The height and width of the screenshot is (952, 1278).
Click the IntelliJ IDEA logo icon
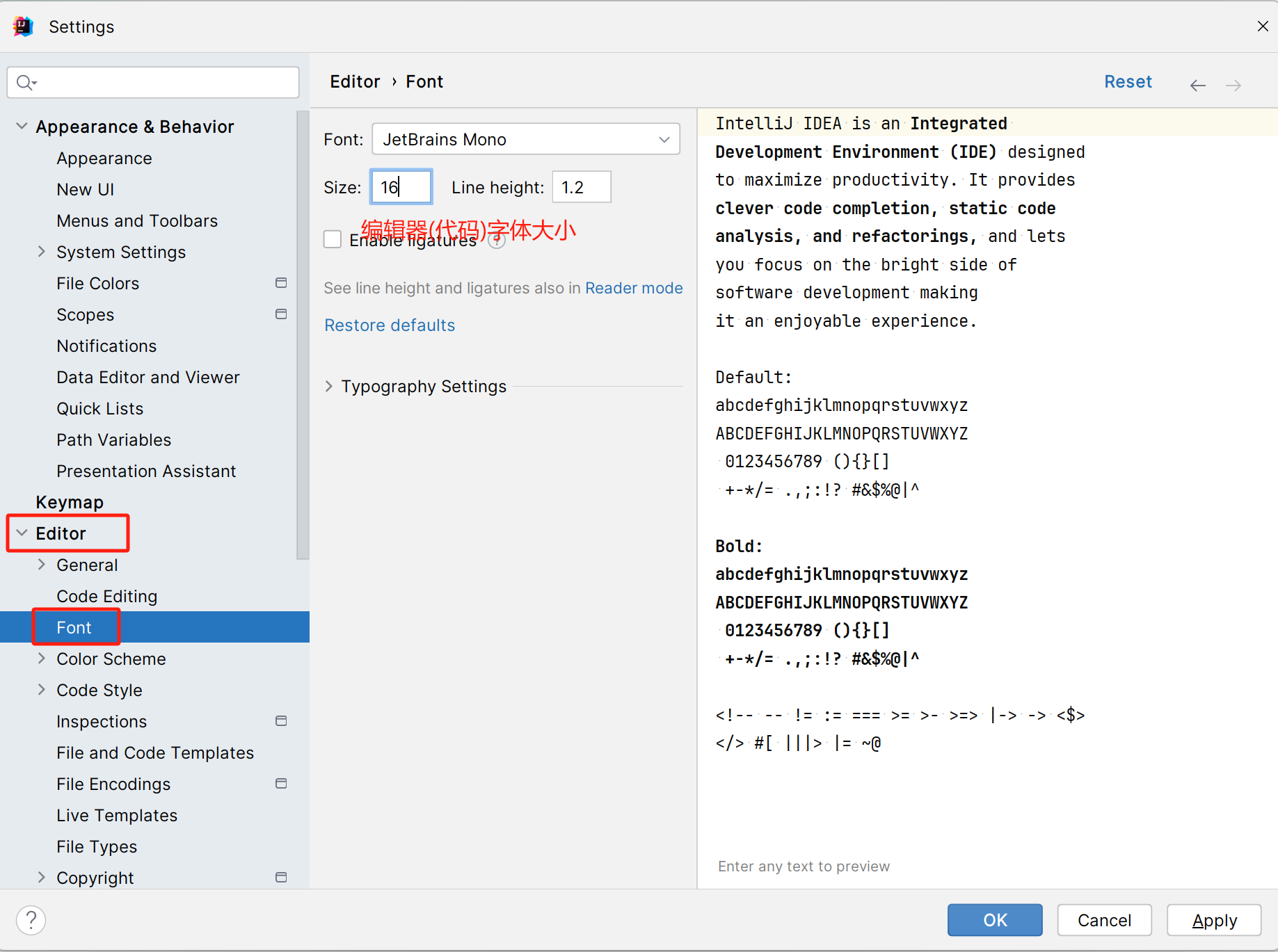[23, 26]
